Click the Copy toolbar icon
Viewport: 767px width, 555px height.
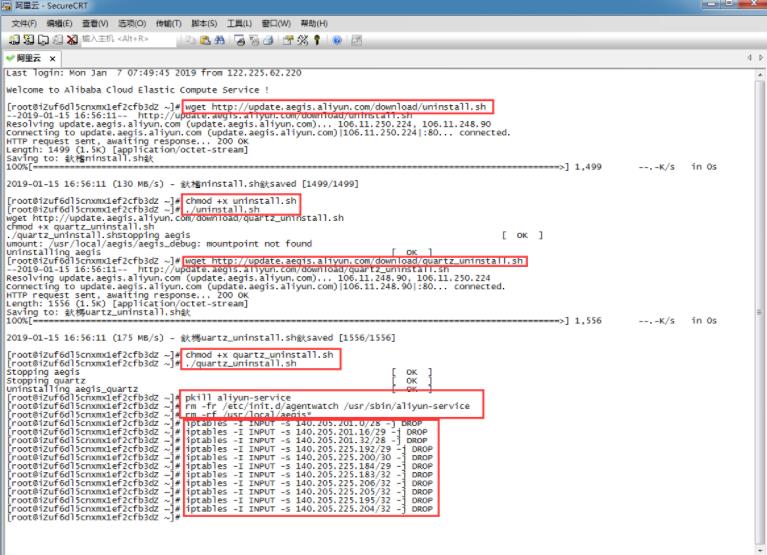(x=190, y=40)
